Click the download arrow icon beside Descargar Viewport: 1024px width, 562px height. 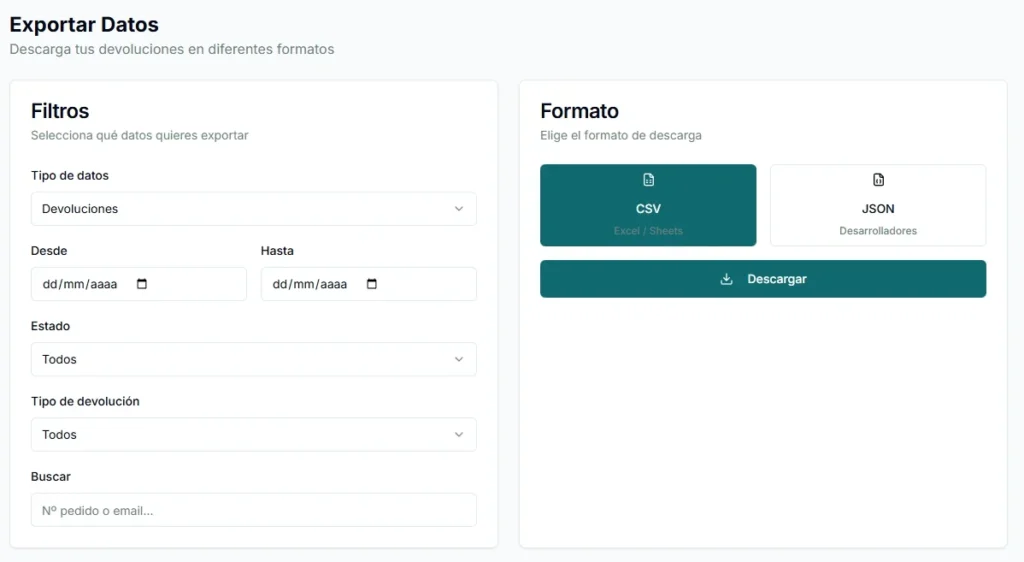tap(727, 279)
